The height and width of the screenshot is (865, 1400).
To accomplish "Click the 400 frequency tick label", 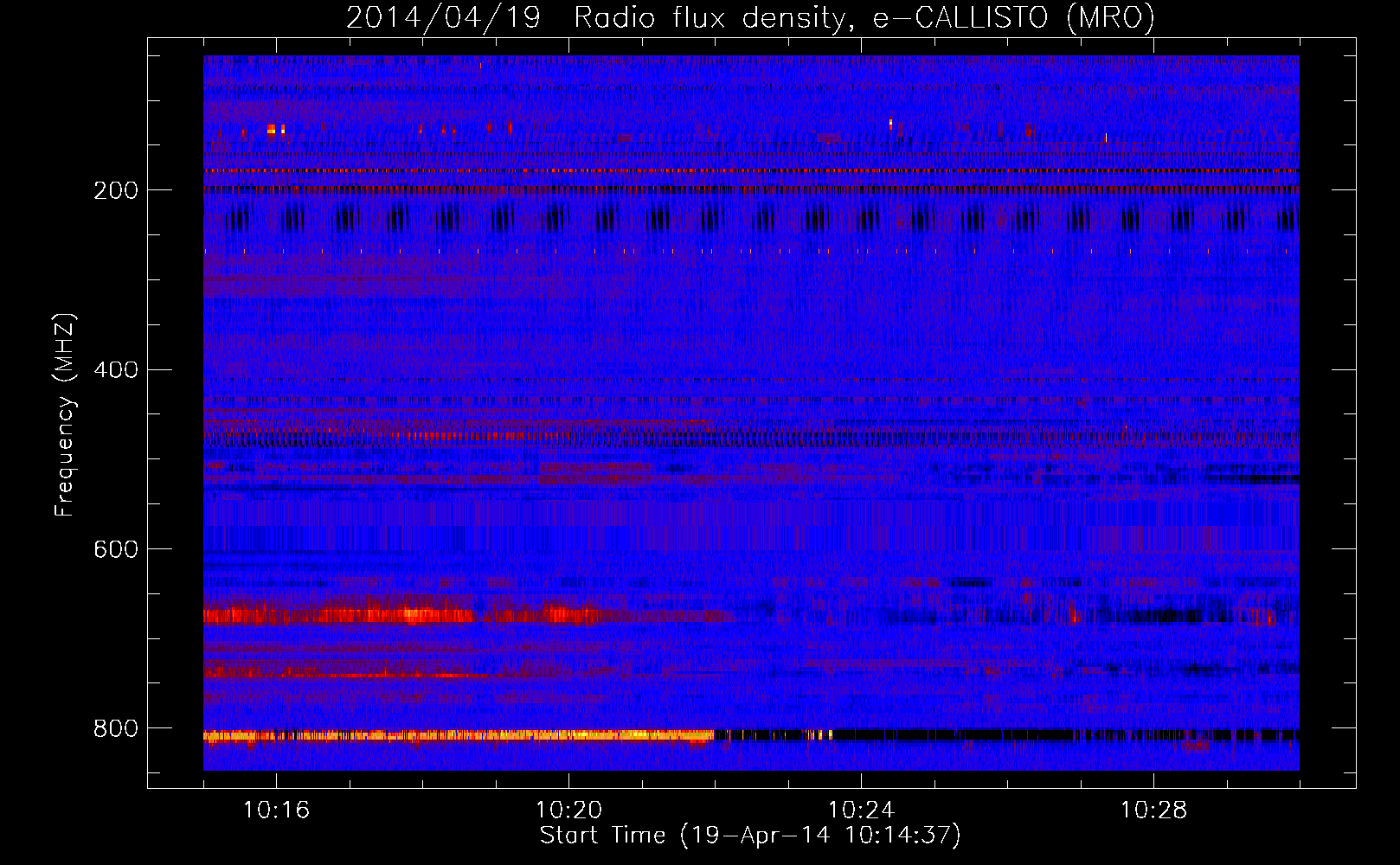I will [116, 370].
